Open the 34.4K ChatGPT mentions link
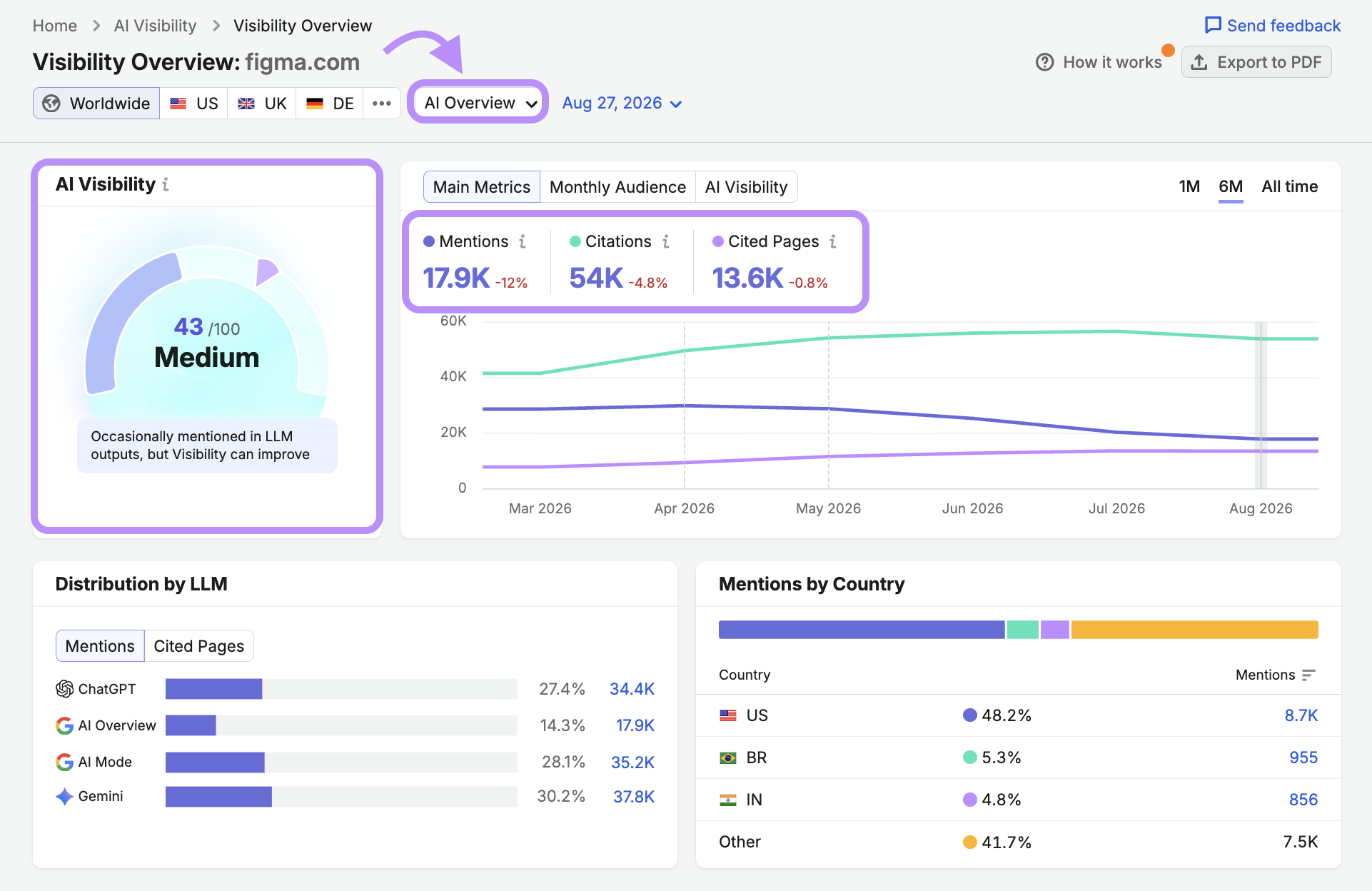The width and height of the screenshot is (1372, 891). point(632,689)
